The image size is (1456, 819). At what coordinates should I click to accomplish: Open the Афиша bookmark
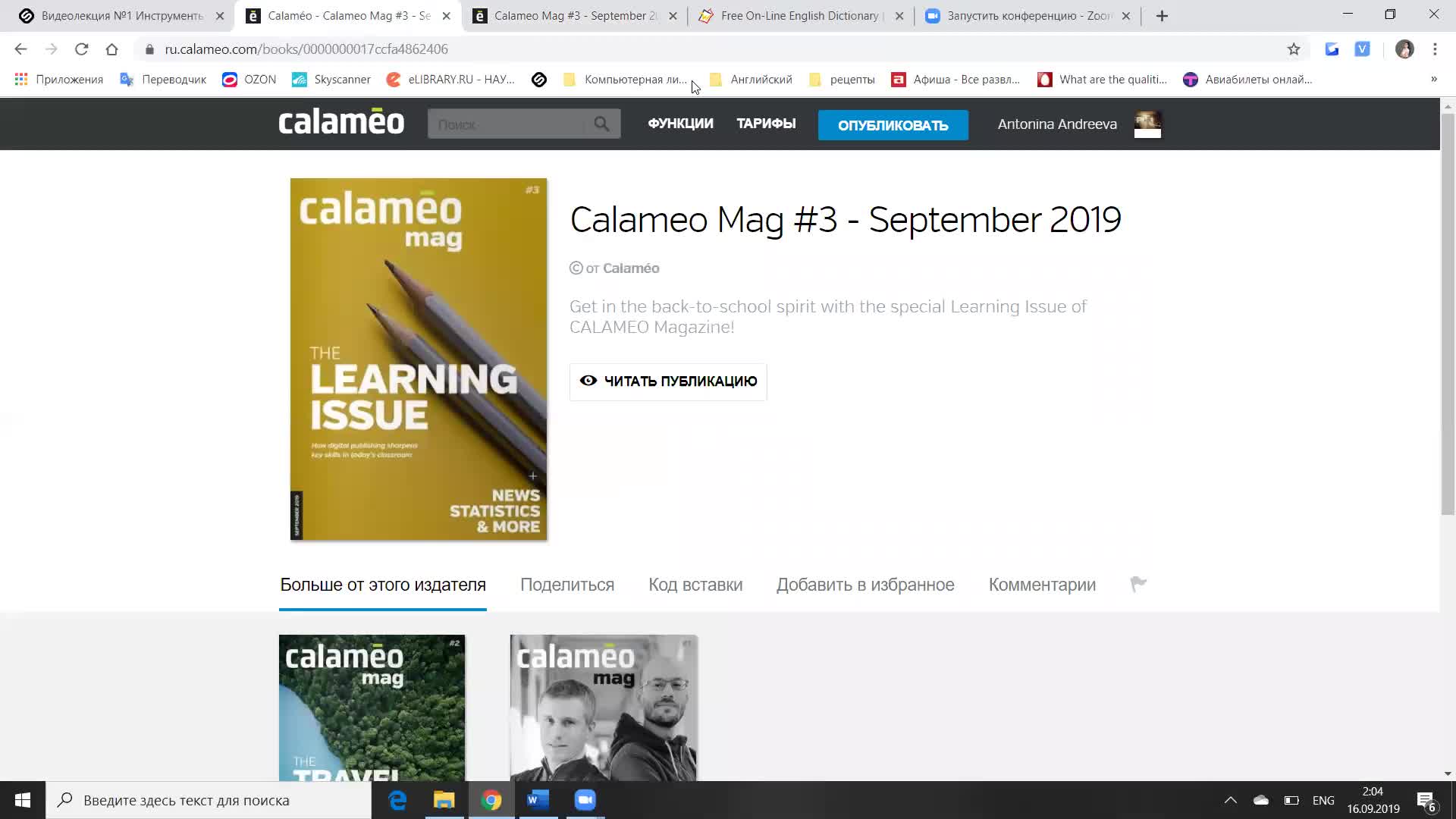955,80
